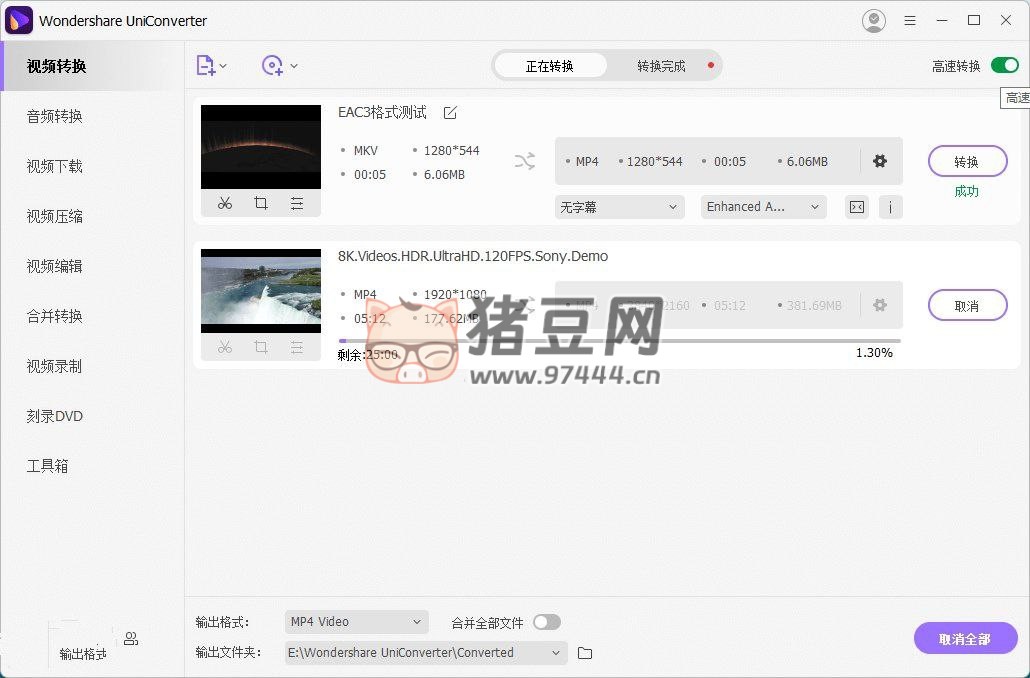Screen dimensions: 1030x678
Task: Click the scissors trim icon for EAC3格式测试
Action: click(225, 203)
